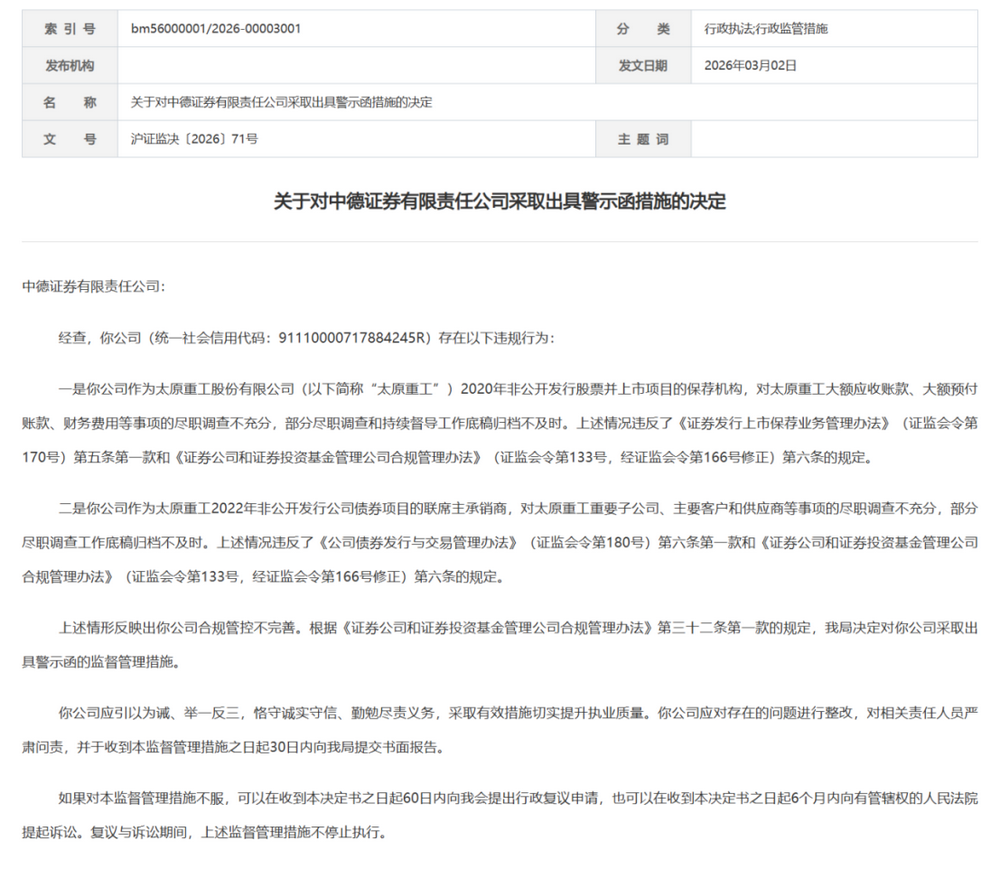Click the addressee line 中德证券有限责任公司:

pyautogui.click(x=94, y=286)
